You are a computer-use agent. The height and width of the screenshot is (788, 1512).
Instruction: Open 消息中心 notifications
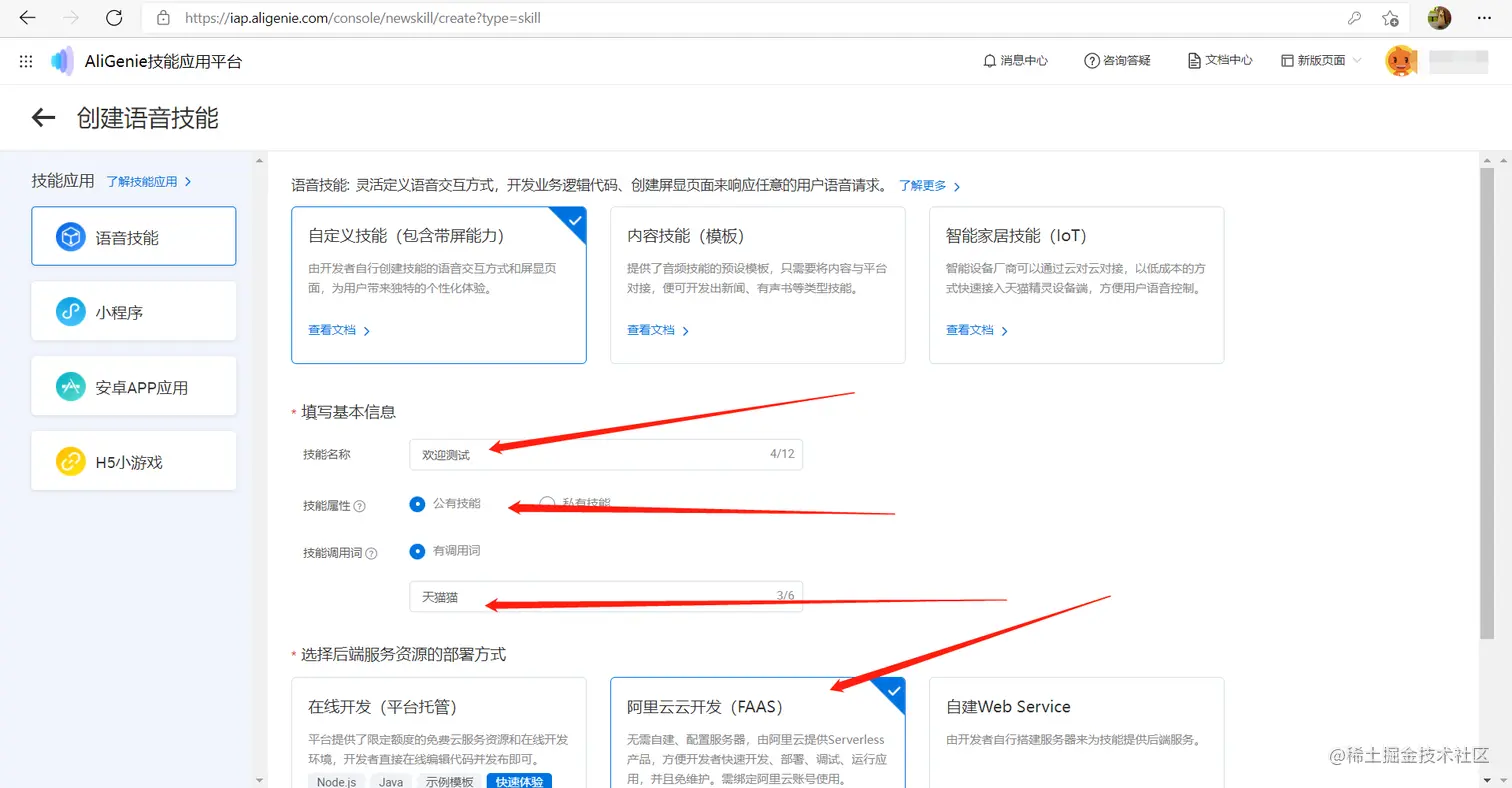tap(1016, 61)
